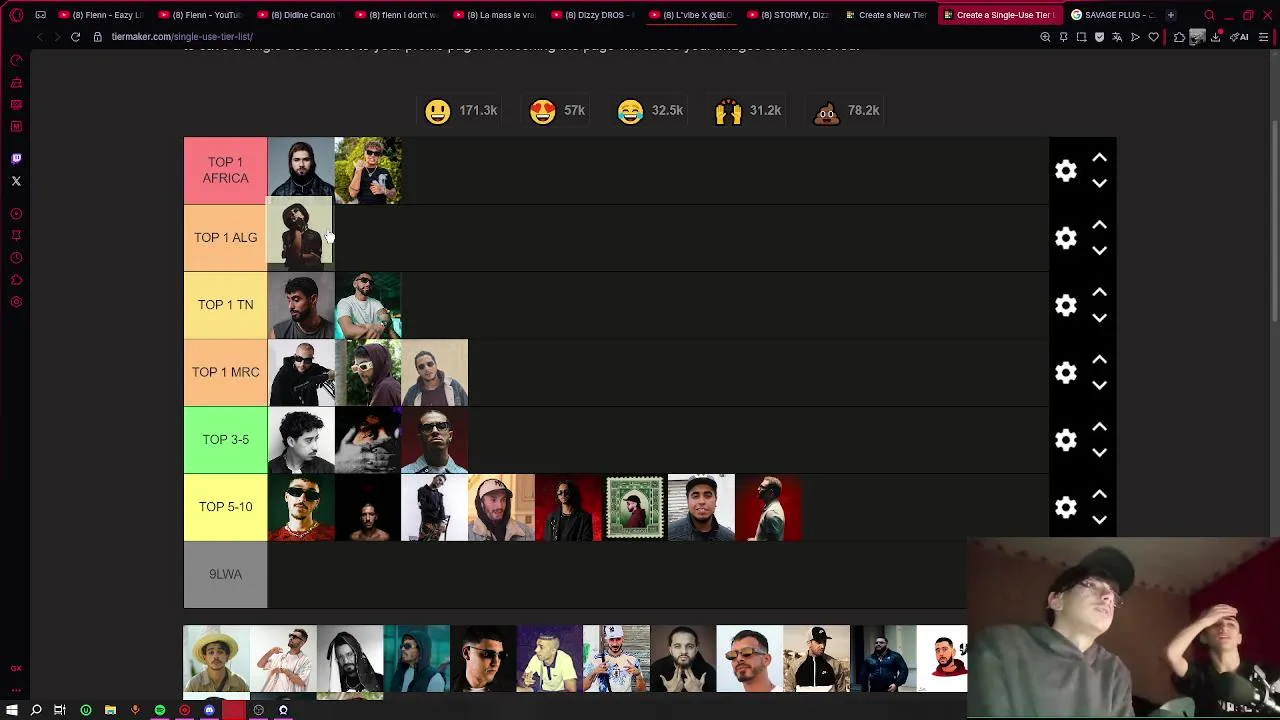Image resolution: width=1280 pixels, height=720 pixels.
Task: Click the TOP 5-10 tier label
Action: (x=225, y=507)
